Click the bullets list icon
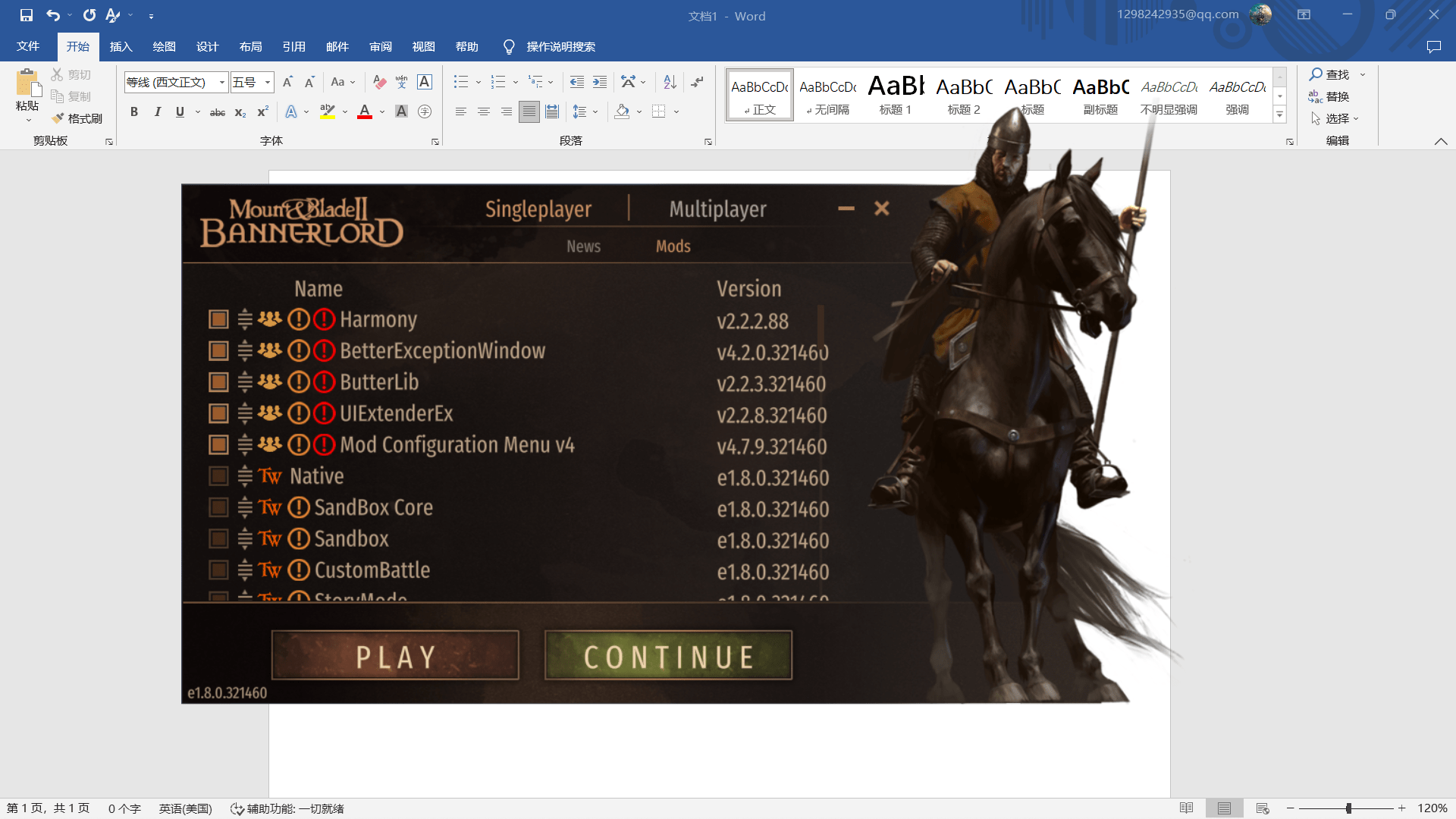Viewport: 1456px width, 819px height. (x=460, y=82)
